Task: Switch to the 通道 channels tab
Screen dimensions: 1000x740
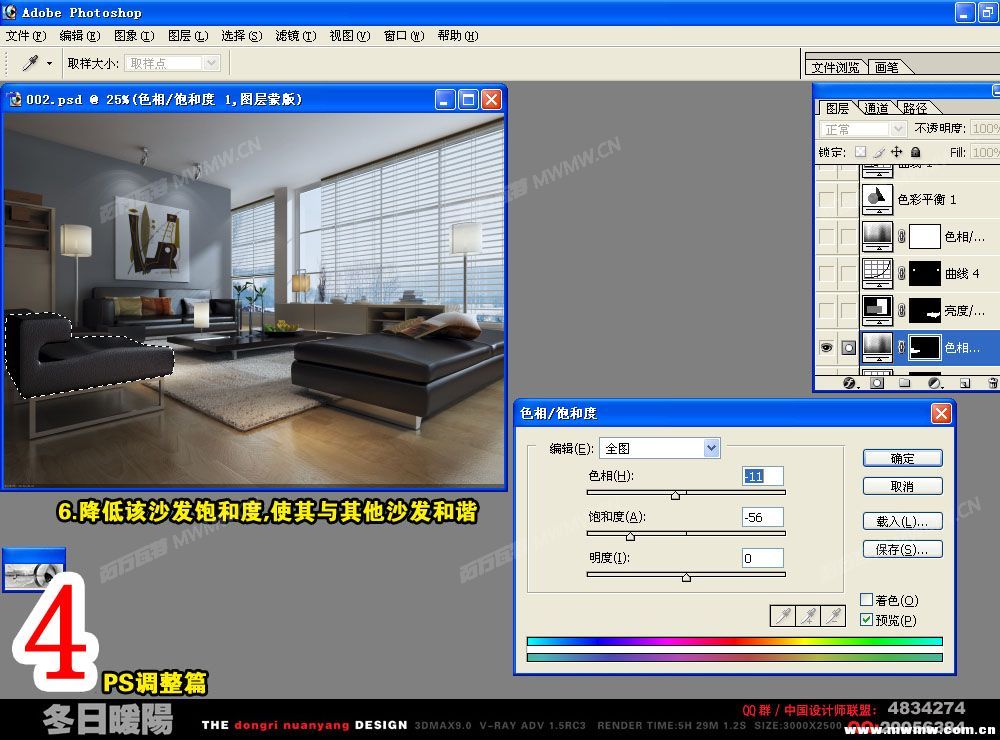Action: 877,108
